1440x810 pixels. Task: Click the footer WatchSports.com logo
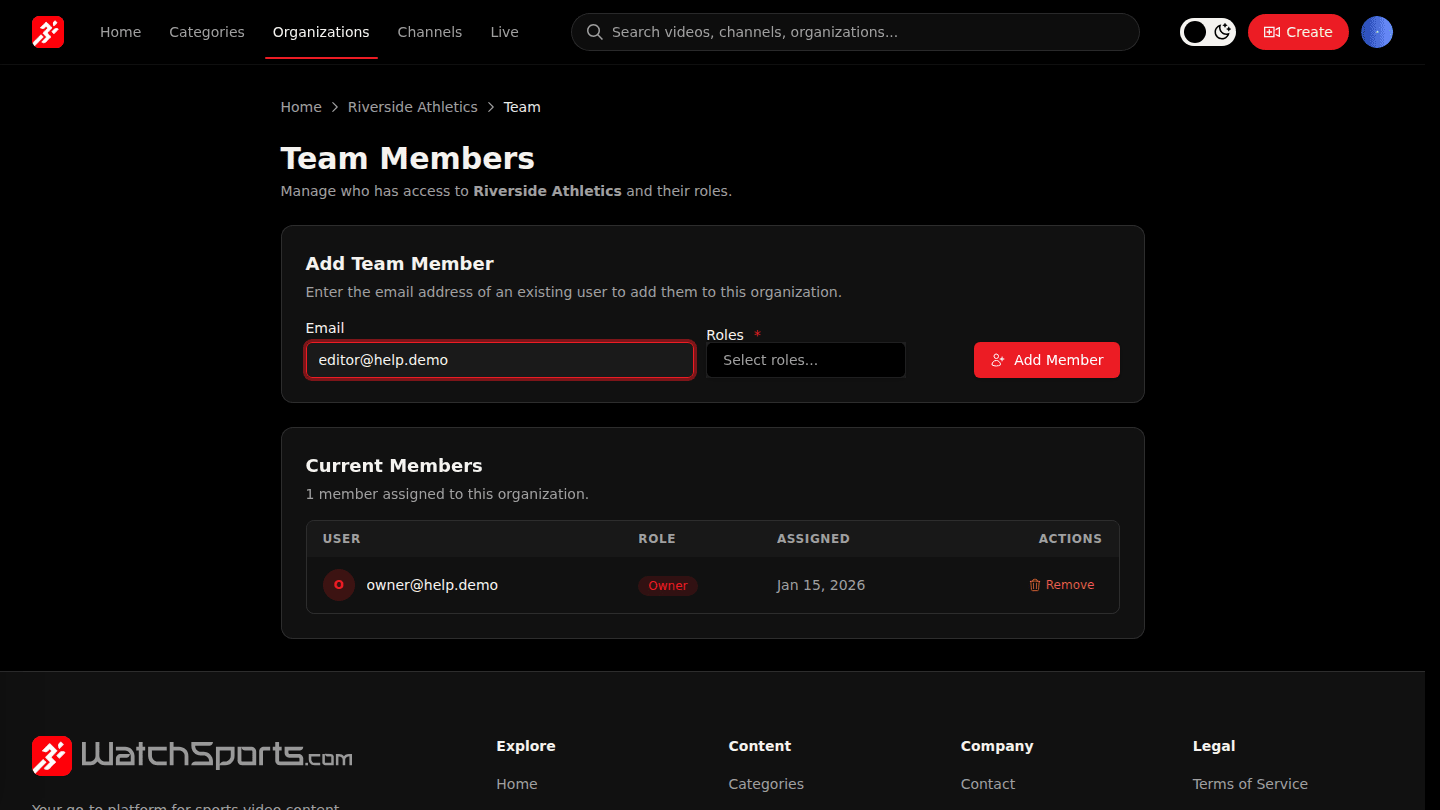click(192, 756)
